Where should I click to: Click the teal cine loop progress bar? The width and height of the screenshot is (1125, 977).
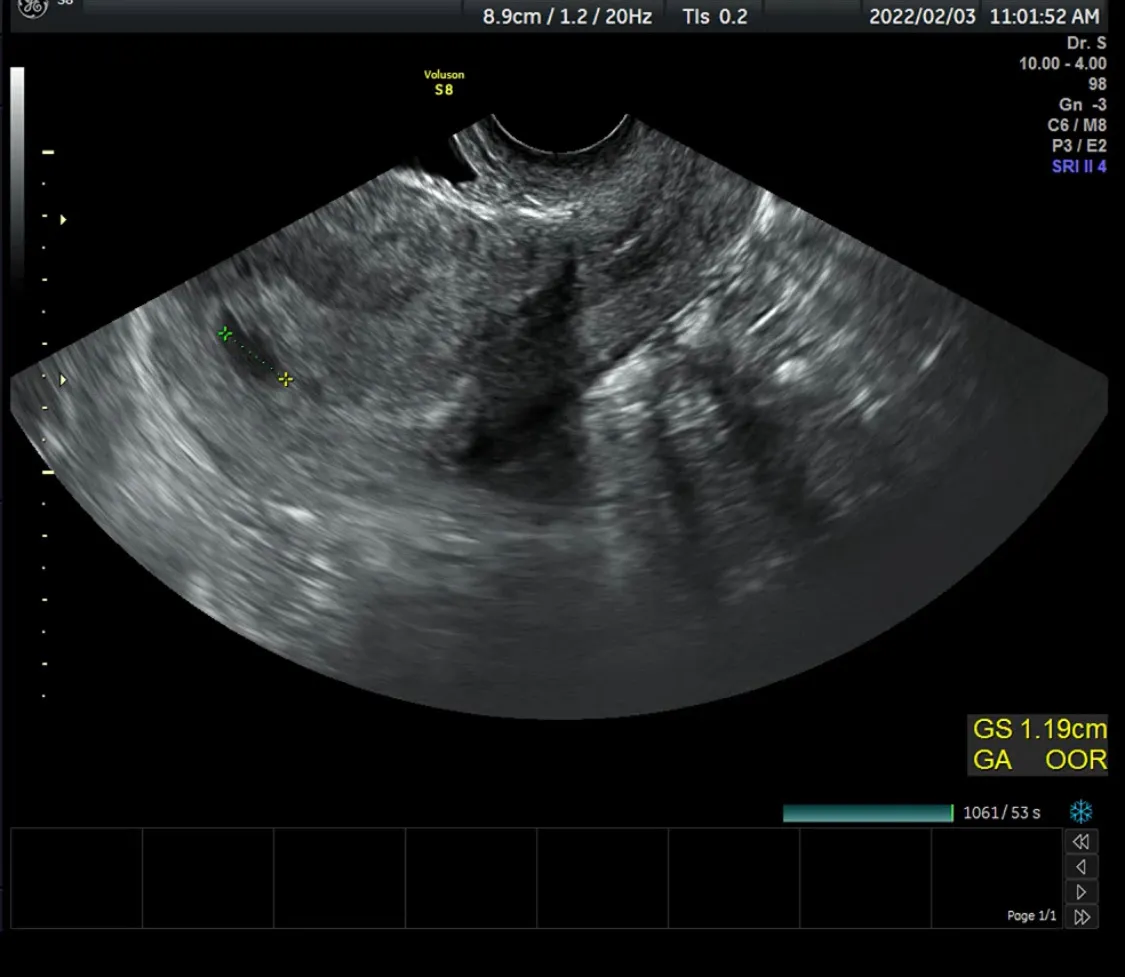[868, 813]
